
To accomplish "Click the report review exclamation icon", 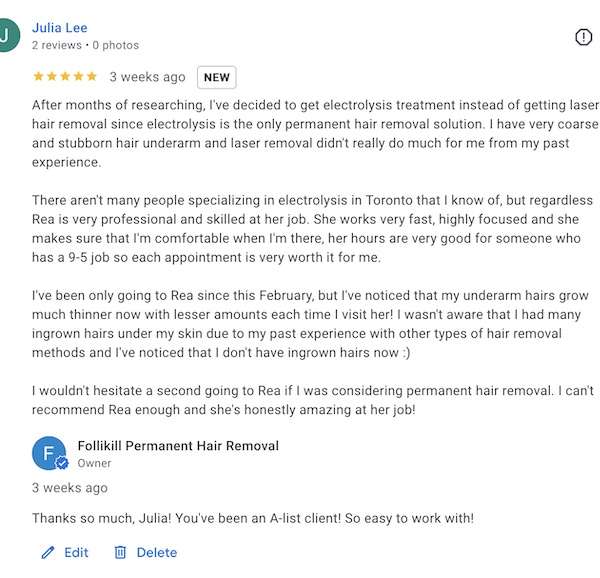I will pyautogui.click(x=583, y=37).
